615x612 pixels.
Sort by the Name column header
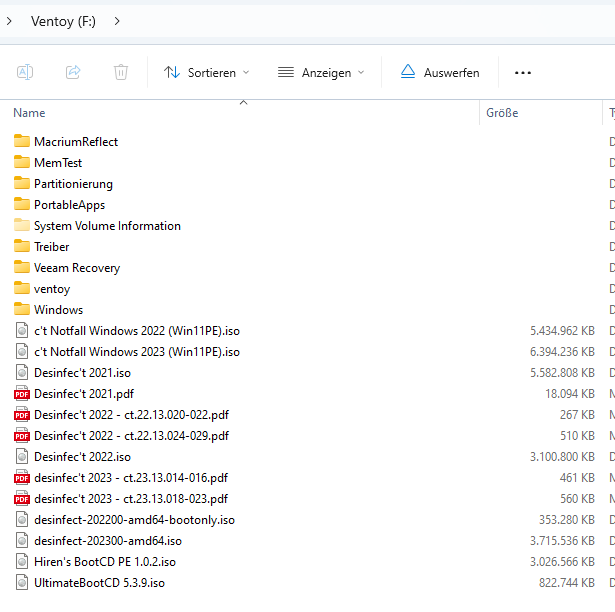pos(29,113)
